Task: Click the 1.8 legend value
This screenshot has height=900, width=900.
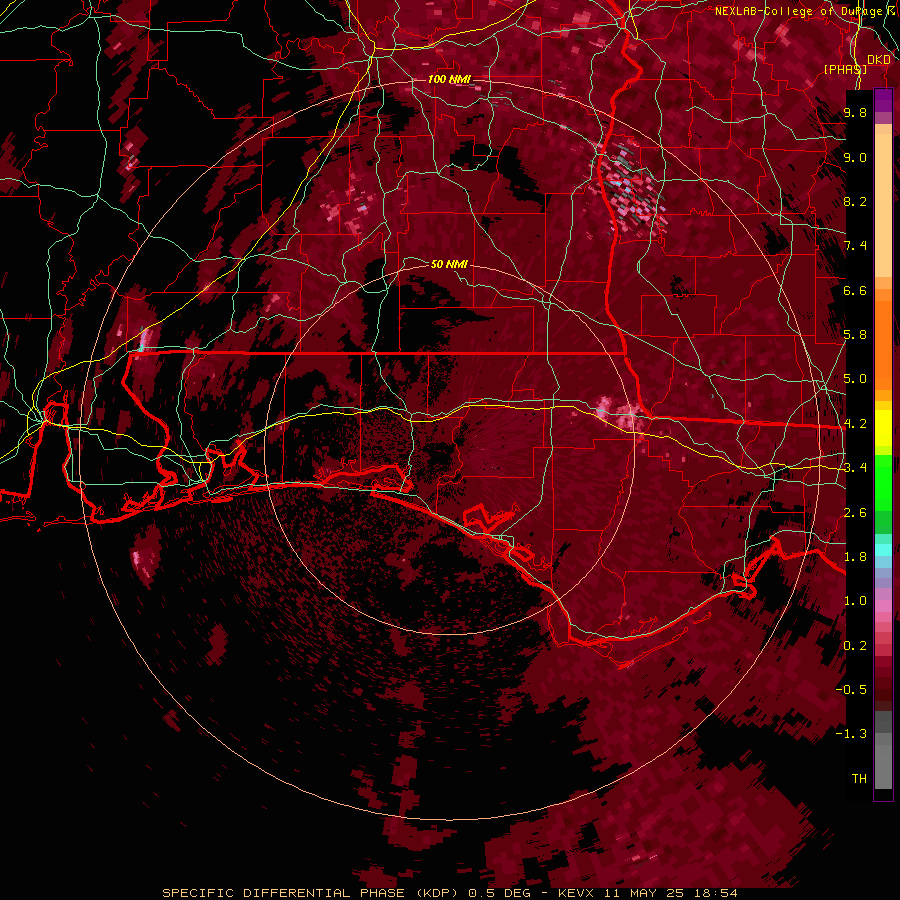Action: [855, 557]
